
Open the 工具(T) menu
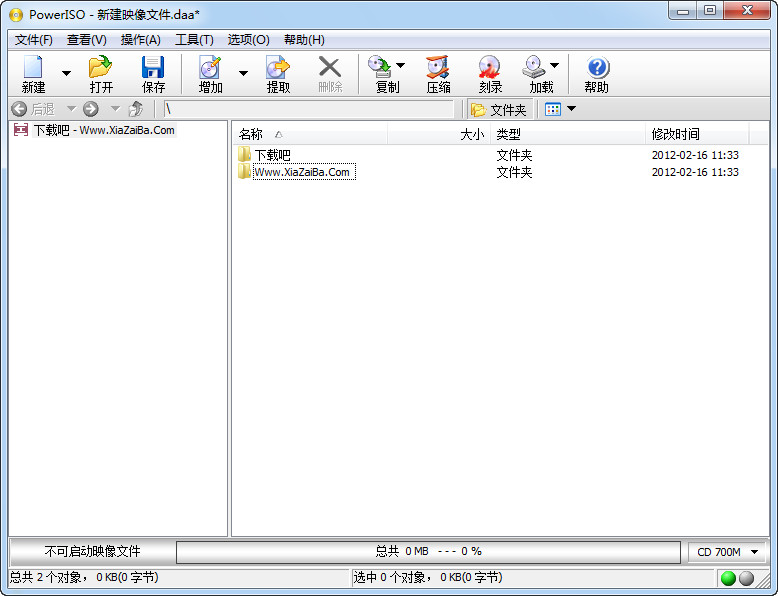194,40
